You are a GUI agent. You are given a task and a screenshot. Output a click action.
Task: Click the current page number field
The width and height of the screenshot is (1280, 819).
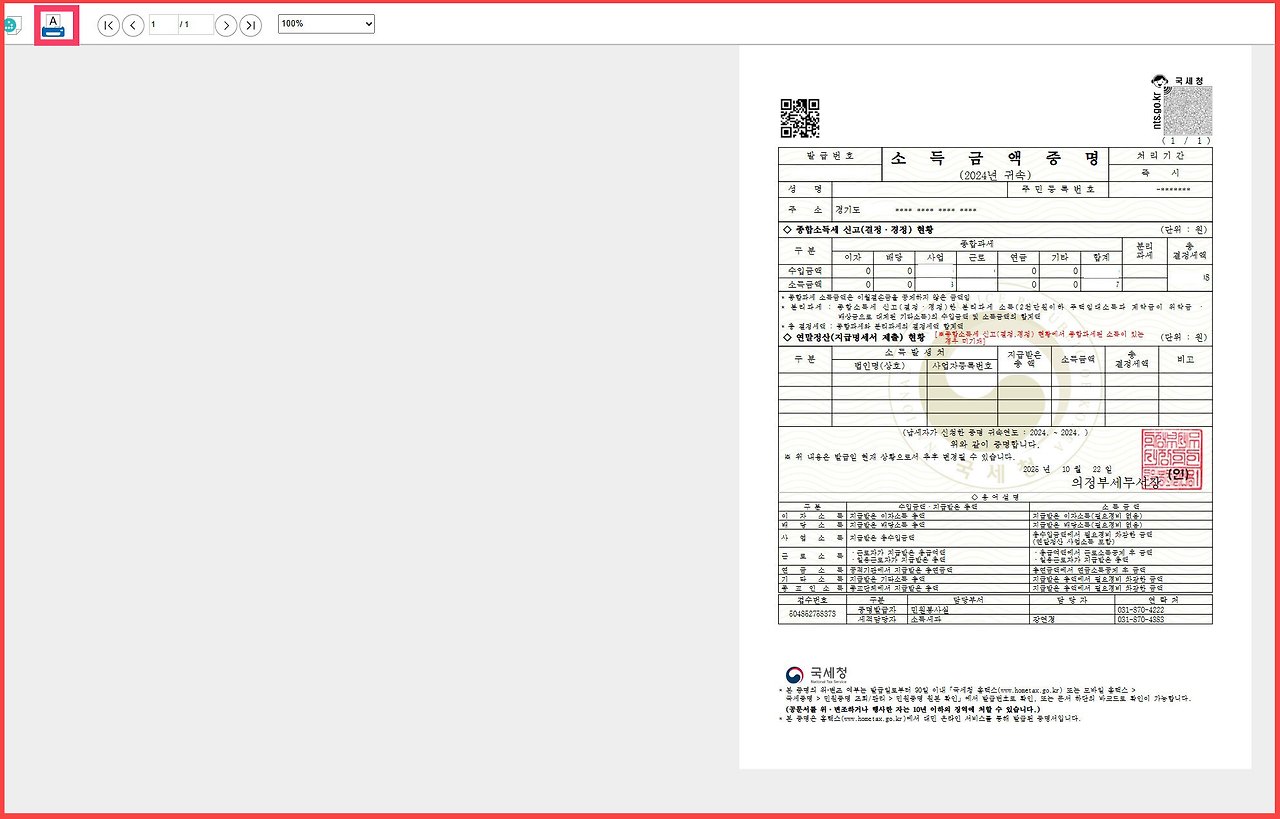pyautogui.click(x=163, y=25)
